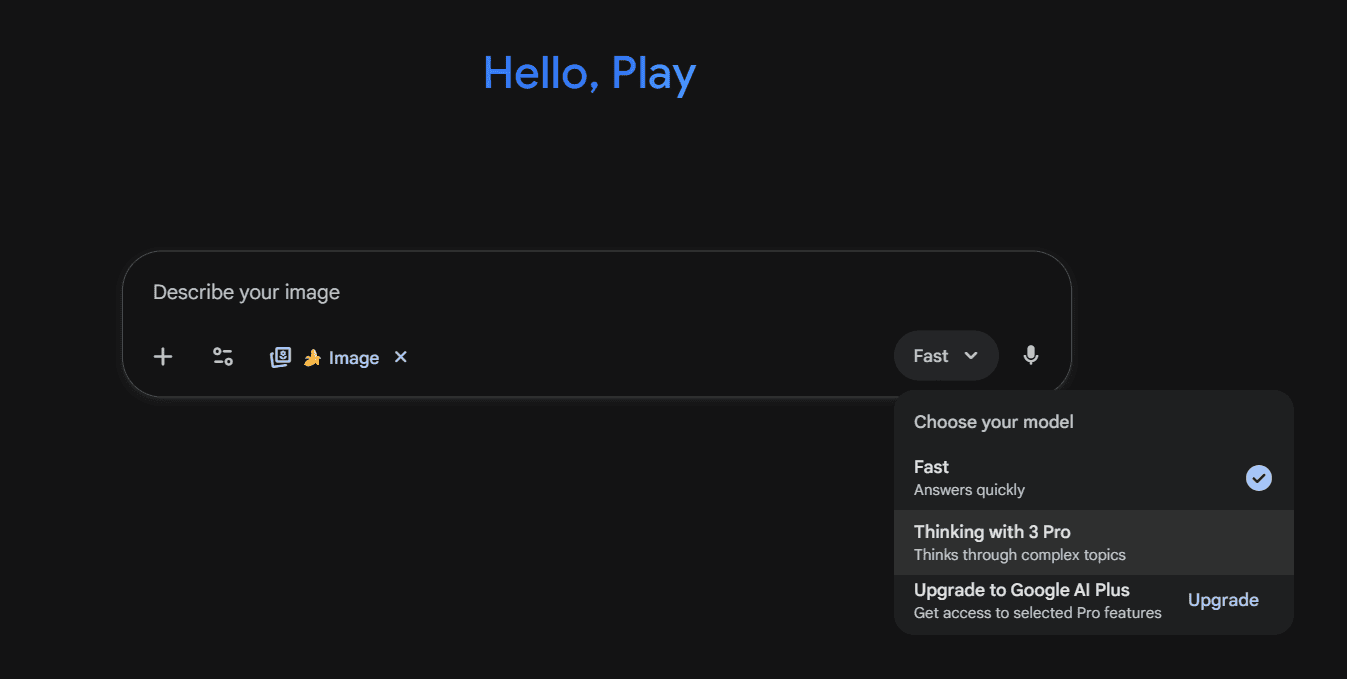1347x679 pixels.
Task: Open the tools sliders icon
Action: (223, 357)
